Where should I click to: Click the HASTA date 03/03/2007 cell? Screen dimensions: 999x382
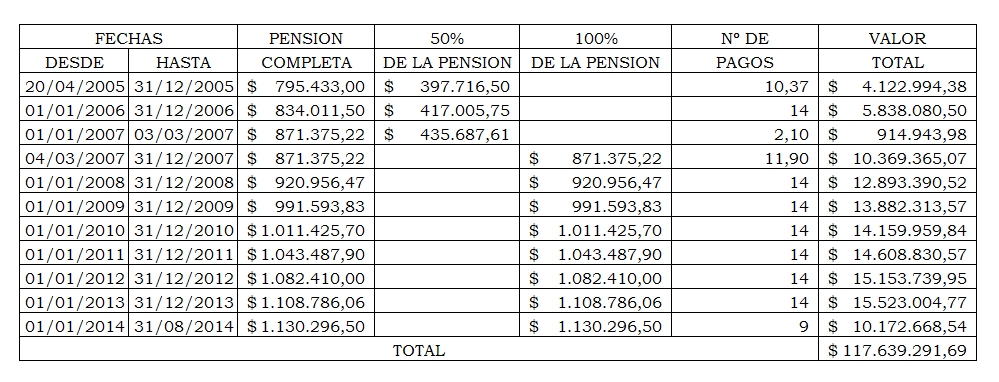click(183, 134)
